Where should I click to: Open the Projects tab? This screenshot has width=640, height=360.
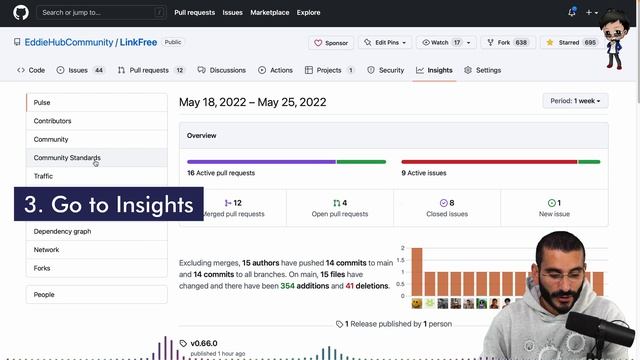click(329, 70)
